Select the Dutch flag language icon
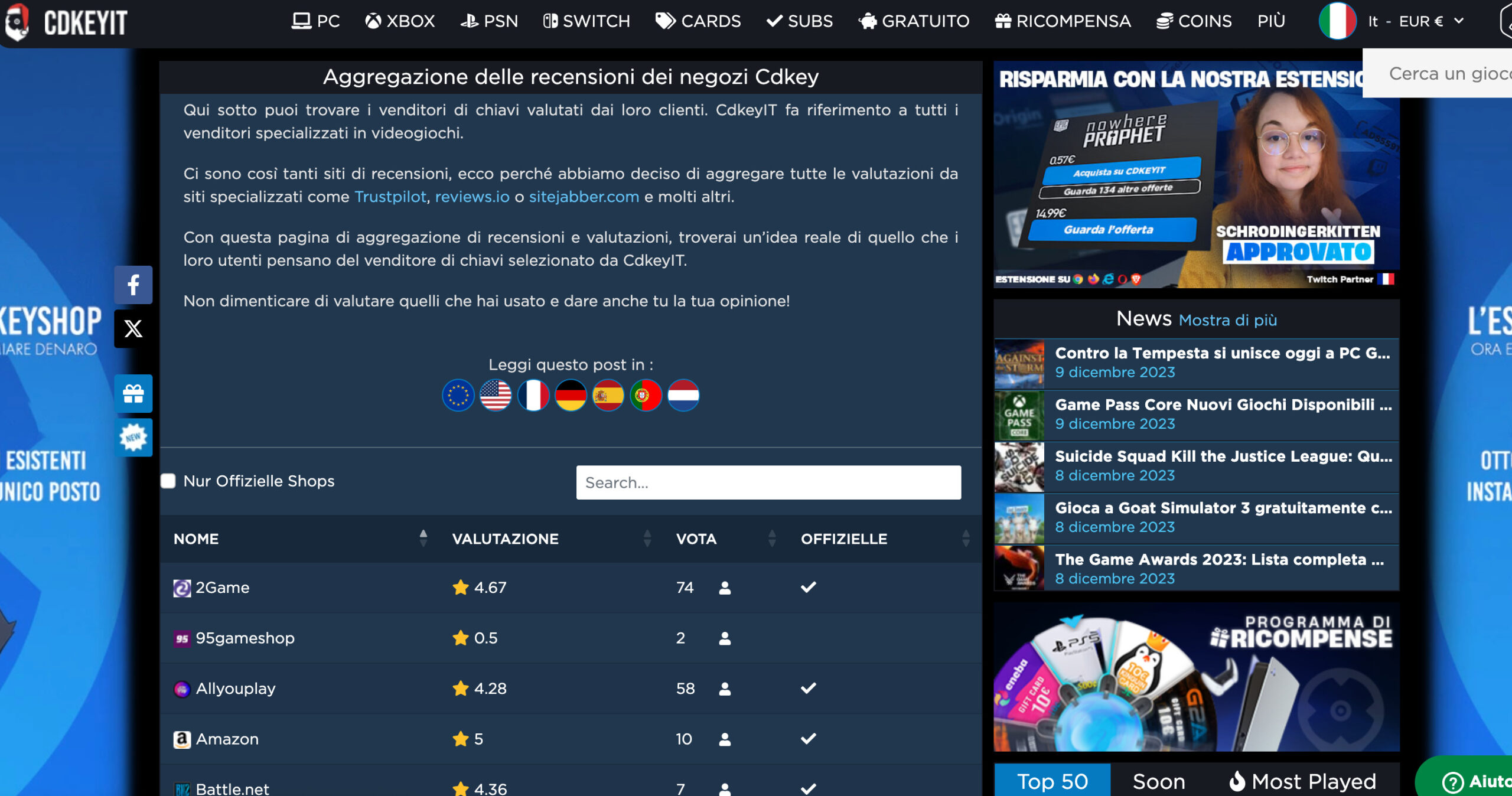This screenshot has width=1512, height=796. point(683,395)
